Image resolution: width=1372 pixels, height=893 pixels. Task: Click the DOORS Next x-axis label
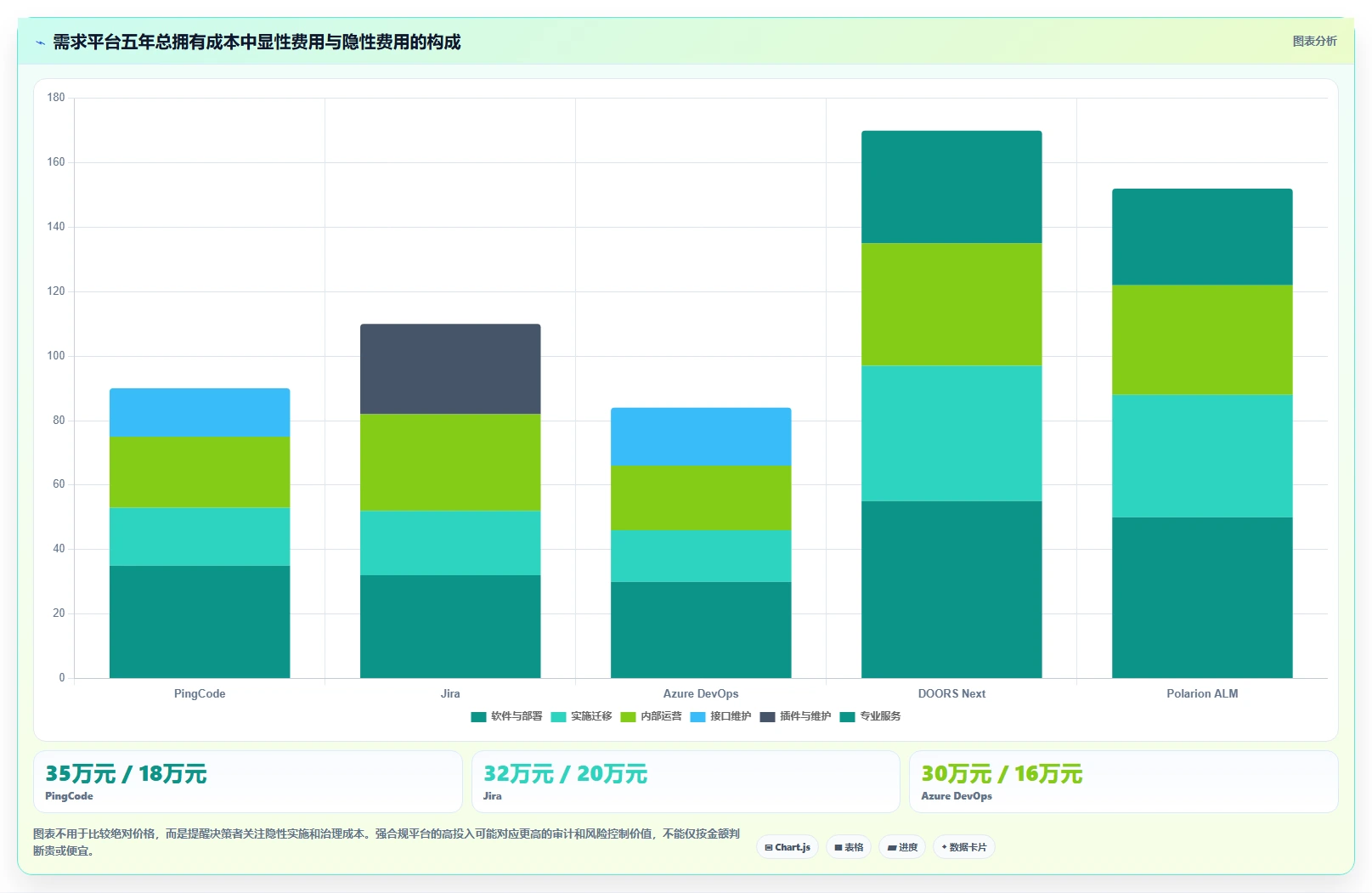click(x=951, y=693)
